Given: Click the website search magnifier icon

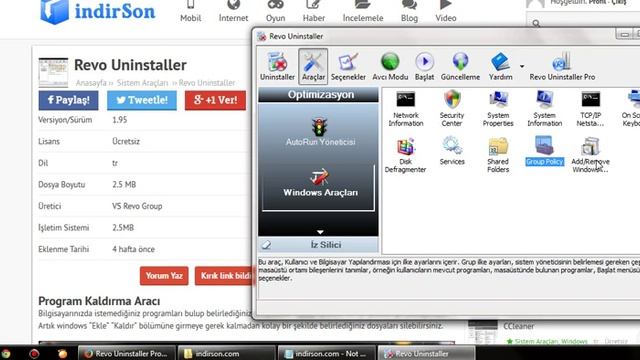Looking at the screenshot, I should [536, 24].
